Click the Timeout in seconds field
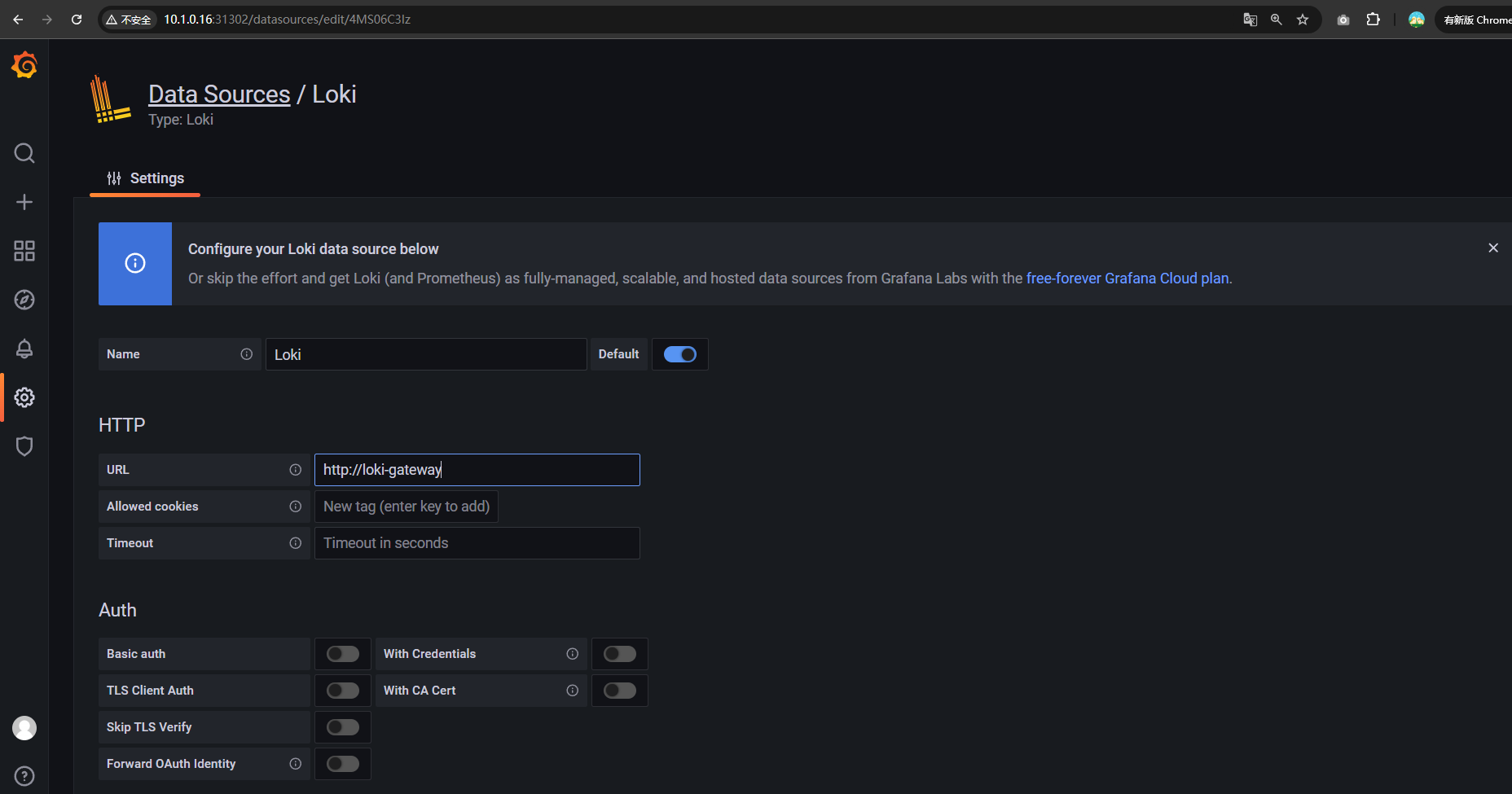 [x=477, y=543]
